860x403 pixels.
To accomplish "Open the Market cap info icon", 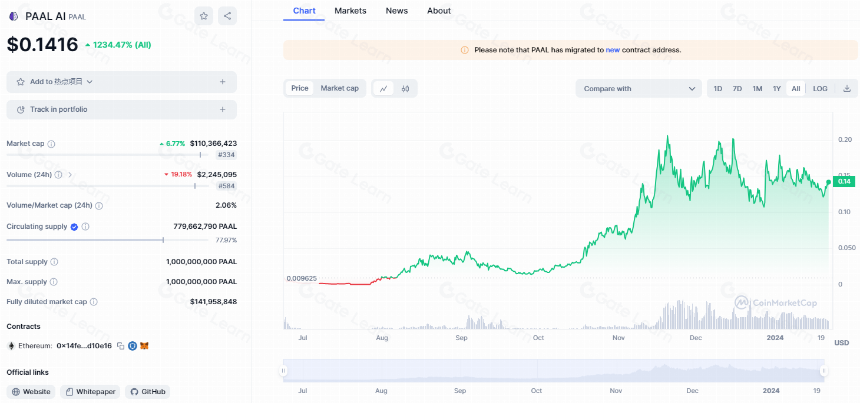I will [51, 144].
